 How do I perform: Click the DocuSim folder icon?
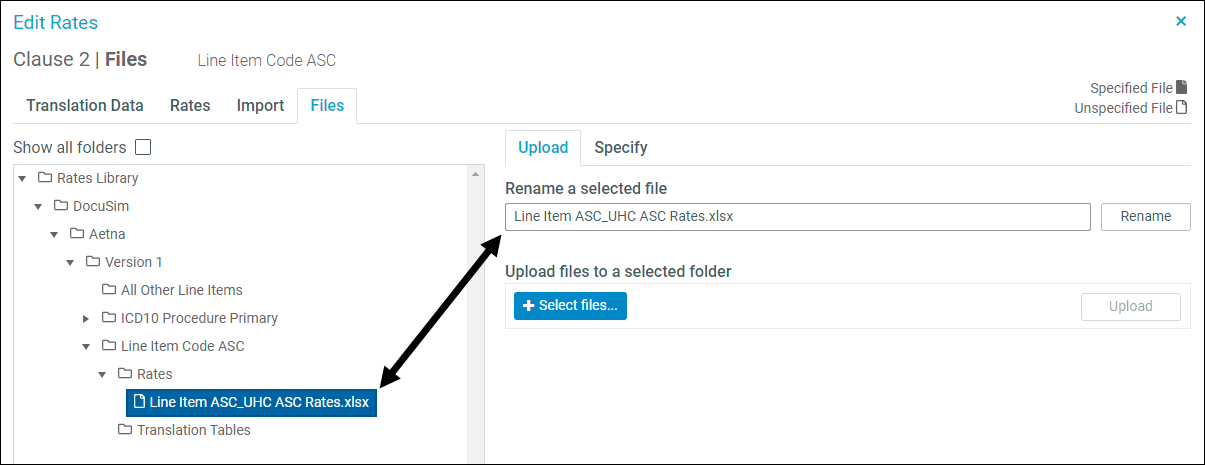pos(61,206)
